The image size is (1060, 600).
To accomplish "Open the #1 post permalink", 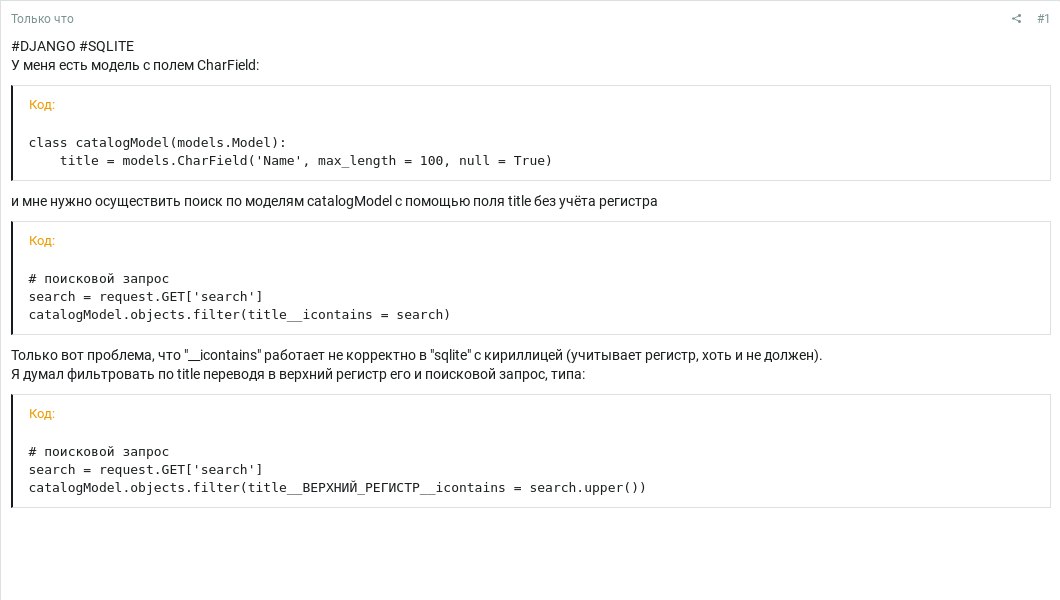I will (1043, 19).
